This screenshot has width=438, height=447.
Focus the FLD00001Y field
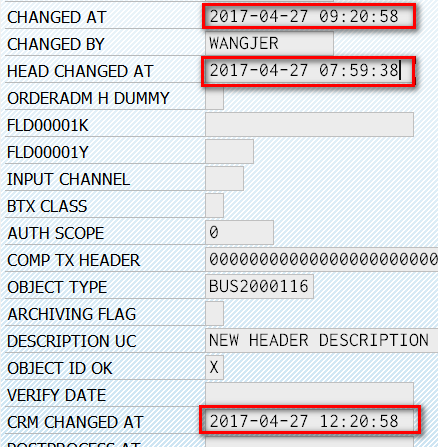[229, 152]
